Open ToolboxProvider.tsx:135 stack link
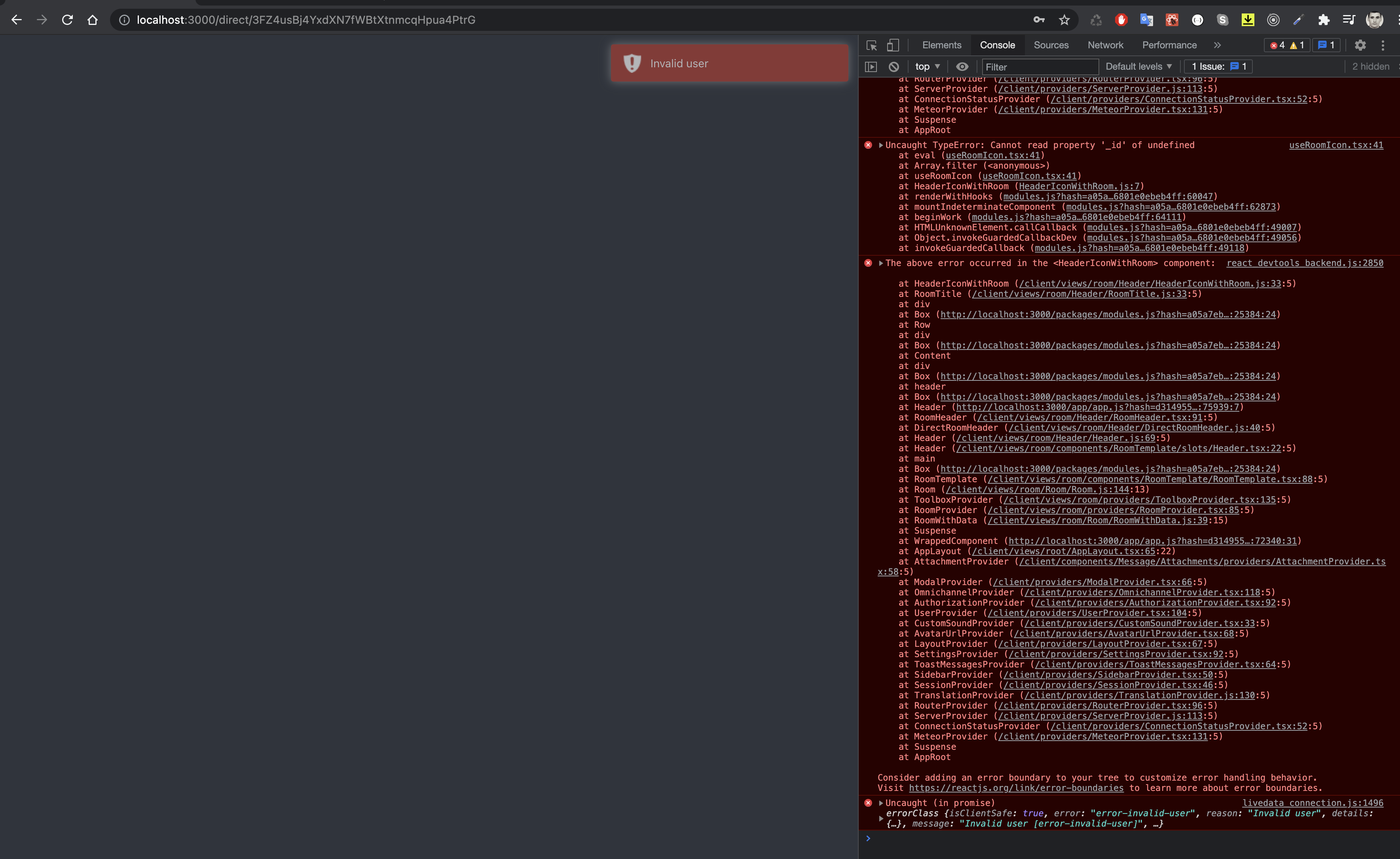The height and width of the screenshot is (859, 1400). [1139, 500]
